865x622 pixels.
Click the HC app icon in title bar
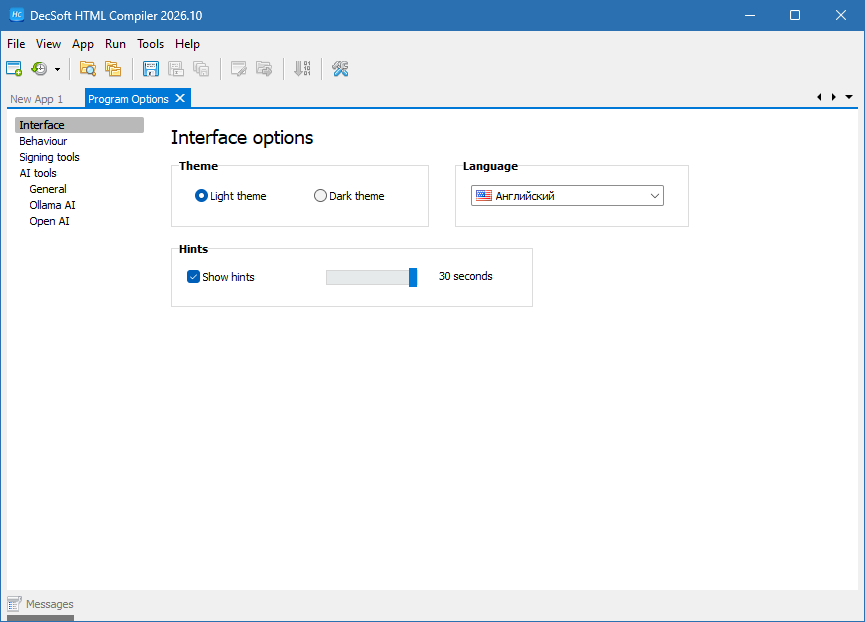[17, 15]
